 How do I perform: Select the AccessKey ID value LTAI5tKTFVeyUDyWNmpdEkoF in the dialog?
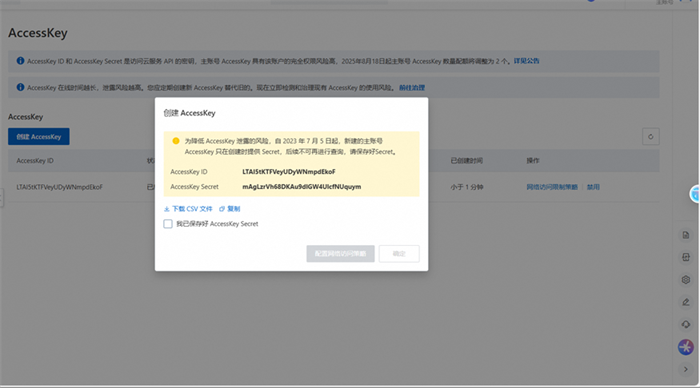[x=289, y=171]
